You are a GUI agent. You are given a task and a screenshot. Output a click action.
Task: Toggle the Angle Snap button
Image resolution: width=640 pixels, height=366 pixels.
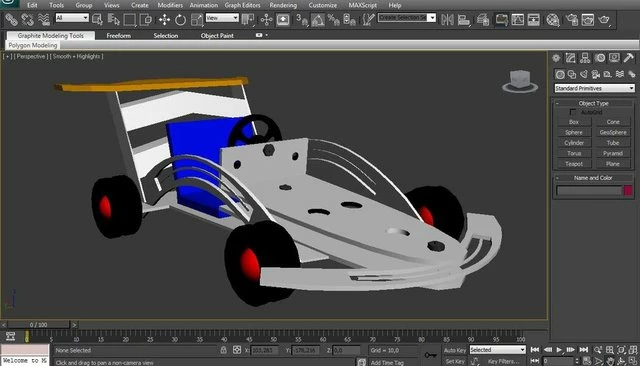point(318,19)
